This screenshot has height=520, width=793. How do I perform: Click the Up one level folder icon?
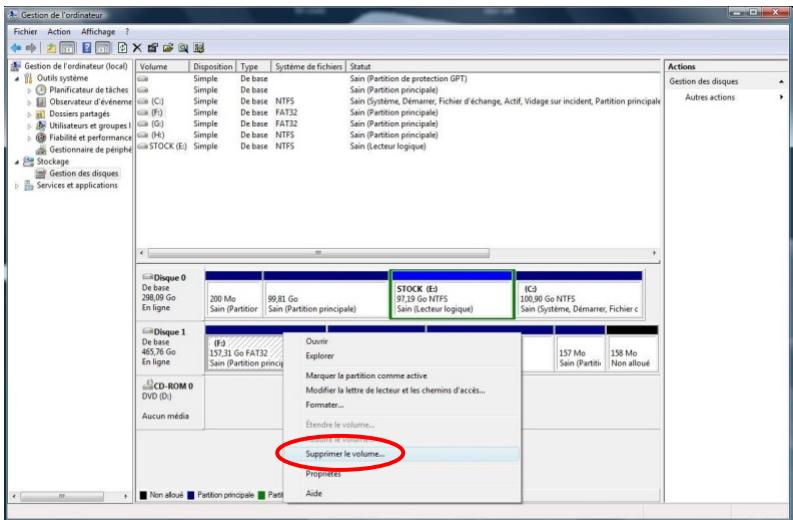[52, 48]
